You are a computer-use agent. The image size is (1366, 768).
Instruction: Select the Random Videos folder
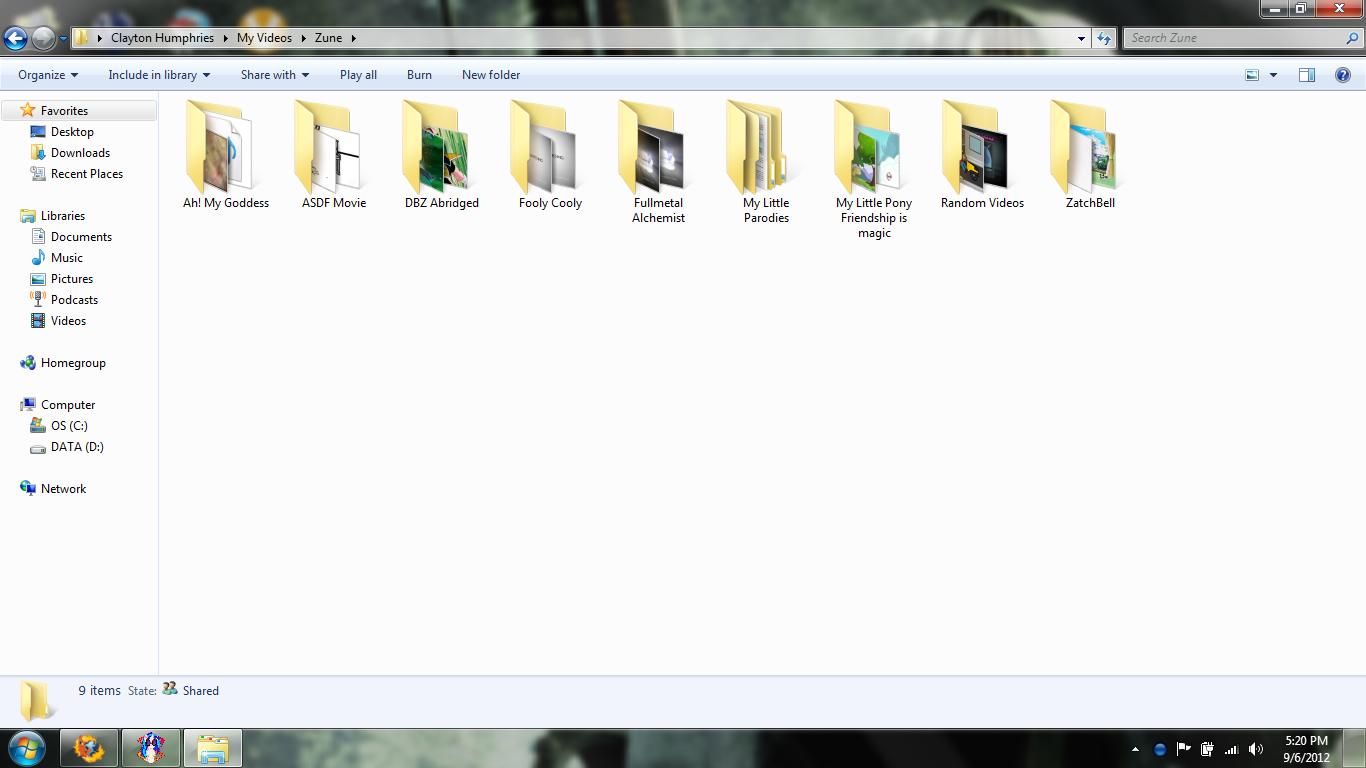click(982, 155)
